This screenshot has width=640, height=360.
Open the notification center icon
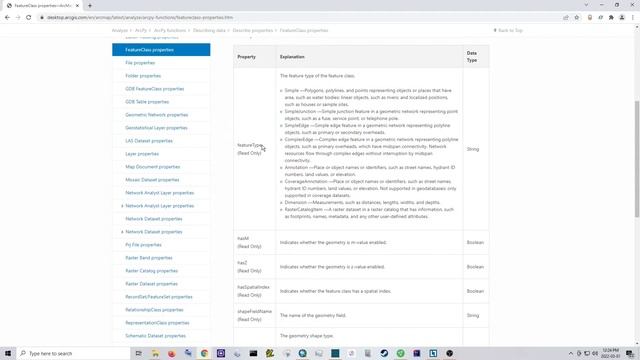pos(630,353)
